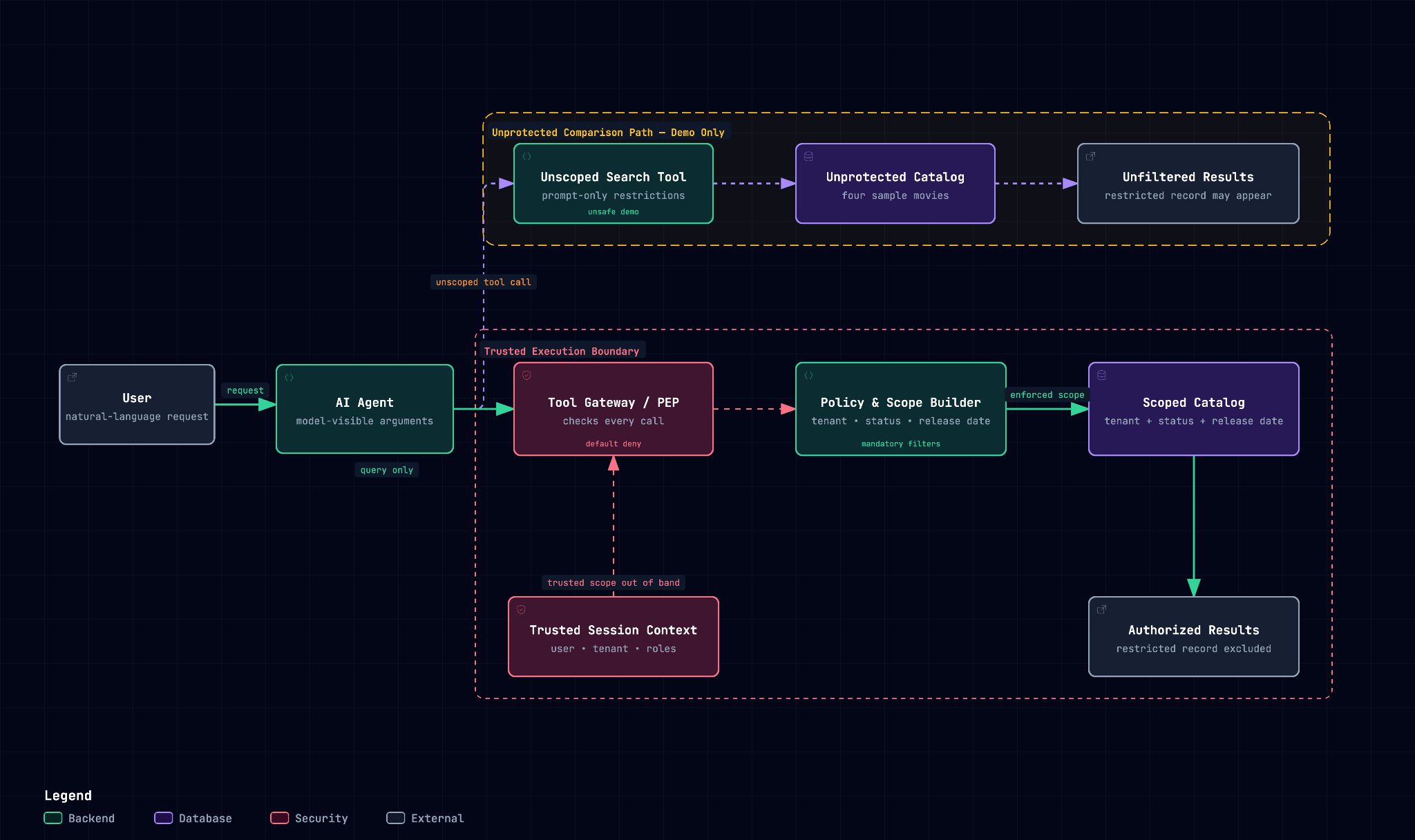Click the 'enforced scope' edge label

(x=1047, y=394)
